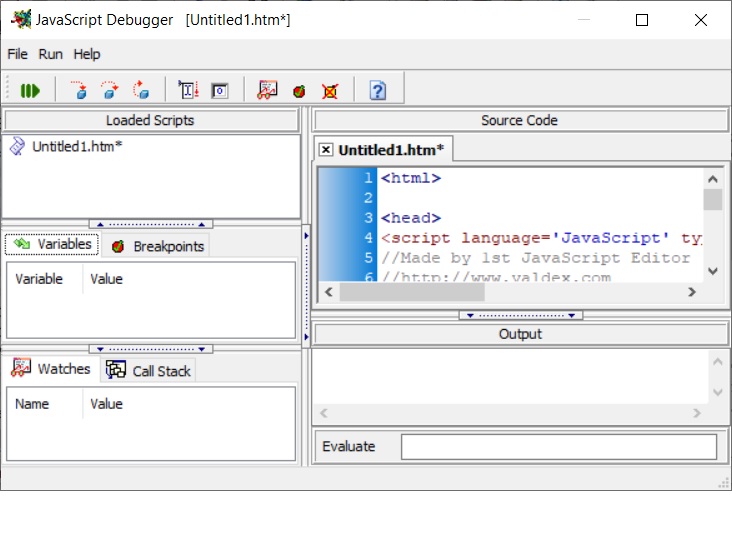This screenshot has height=545, width=732.
Task: Click the Add Watch toolbar icon
Action: pyautogui.click(x=267, y=90)
